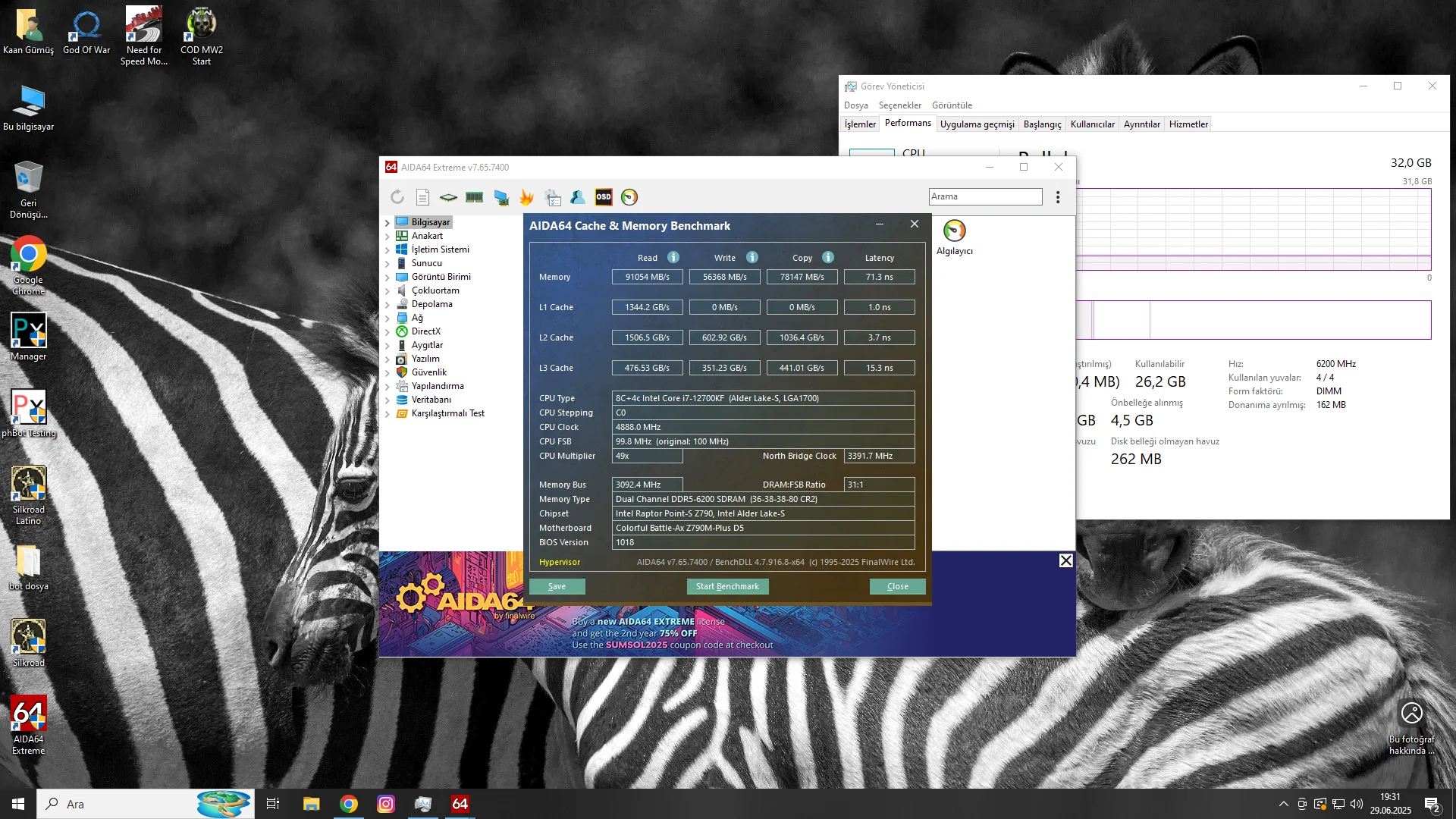Click the Copy column info icon
The image size is (1456, 819).
tap(828, 257)
